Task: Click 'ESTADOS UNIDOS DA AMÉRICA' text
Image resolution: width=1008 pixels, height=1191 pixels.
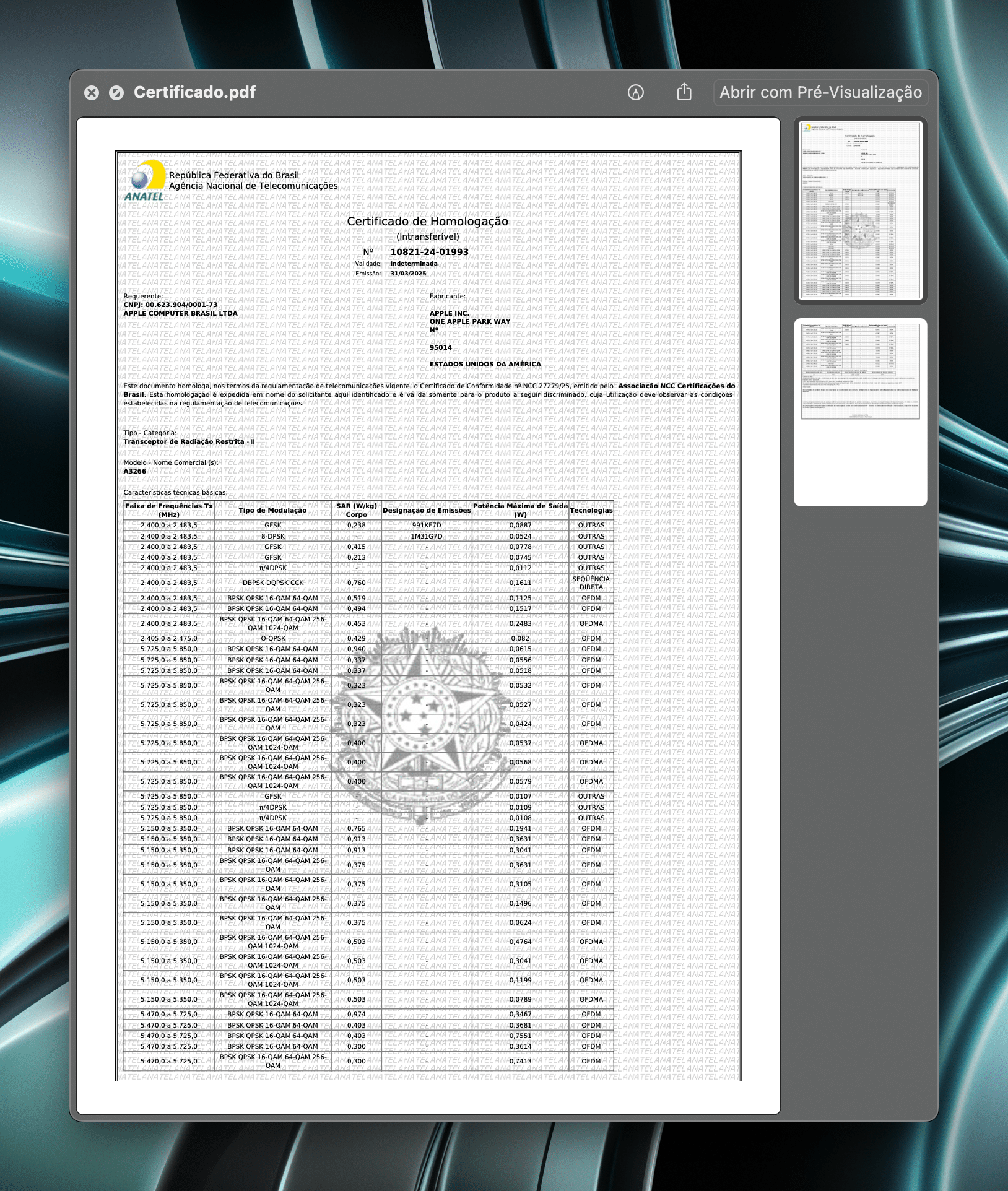Action: pyautogui.click(x=485, y=364)
